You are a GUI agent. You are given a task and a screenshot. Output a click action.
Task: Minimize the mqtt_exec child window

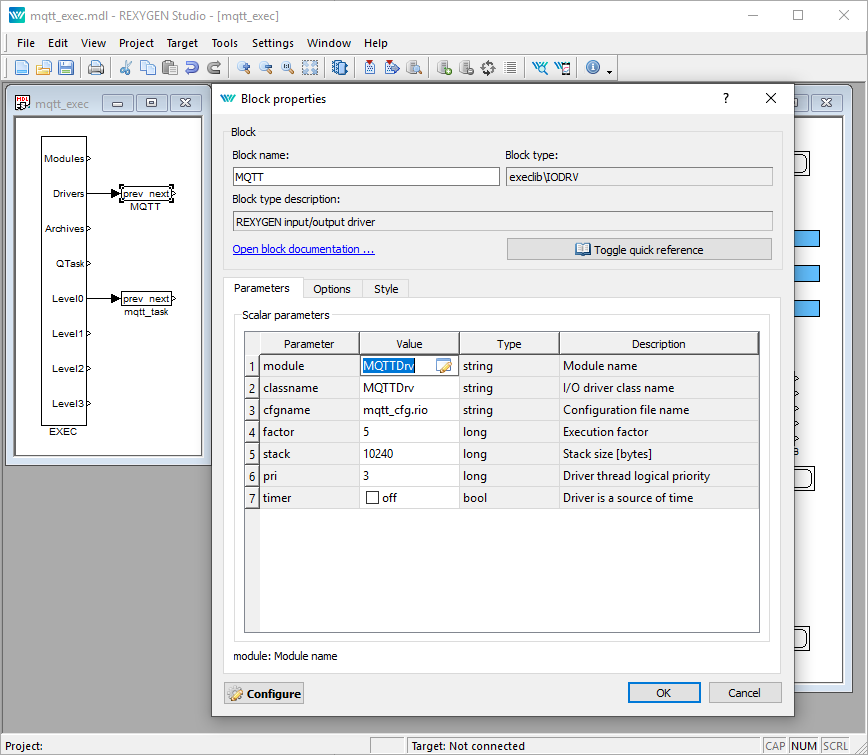pyautogui.click(x=118, y=103)
